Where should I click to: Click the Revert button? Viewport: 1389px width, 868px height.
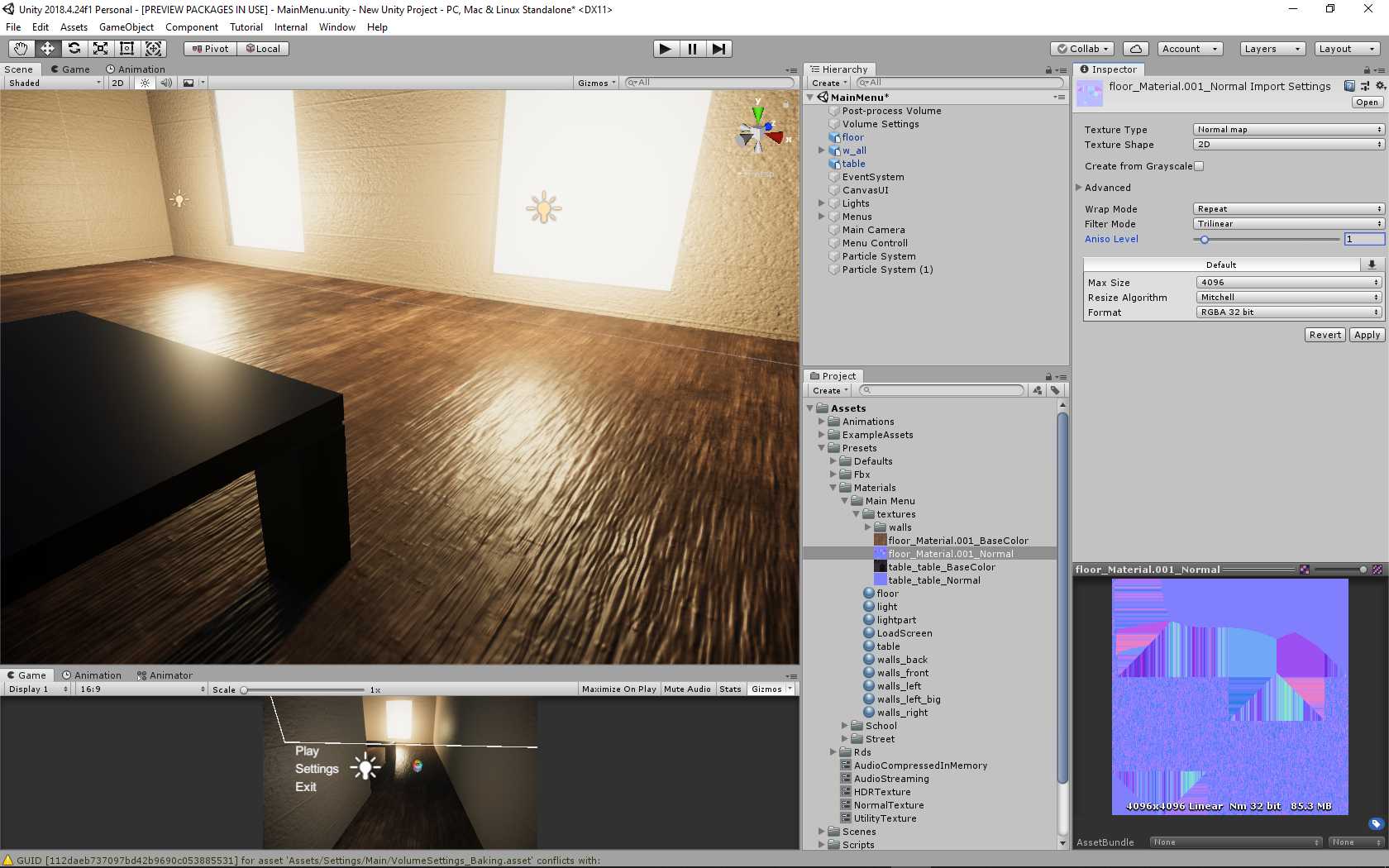1325,335
